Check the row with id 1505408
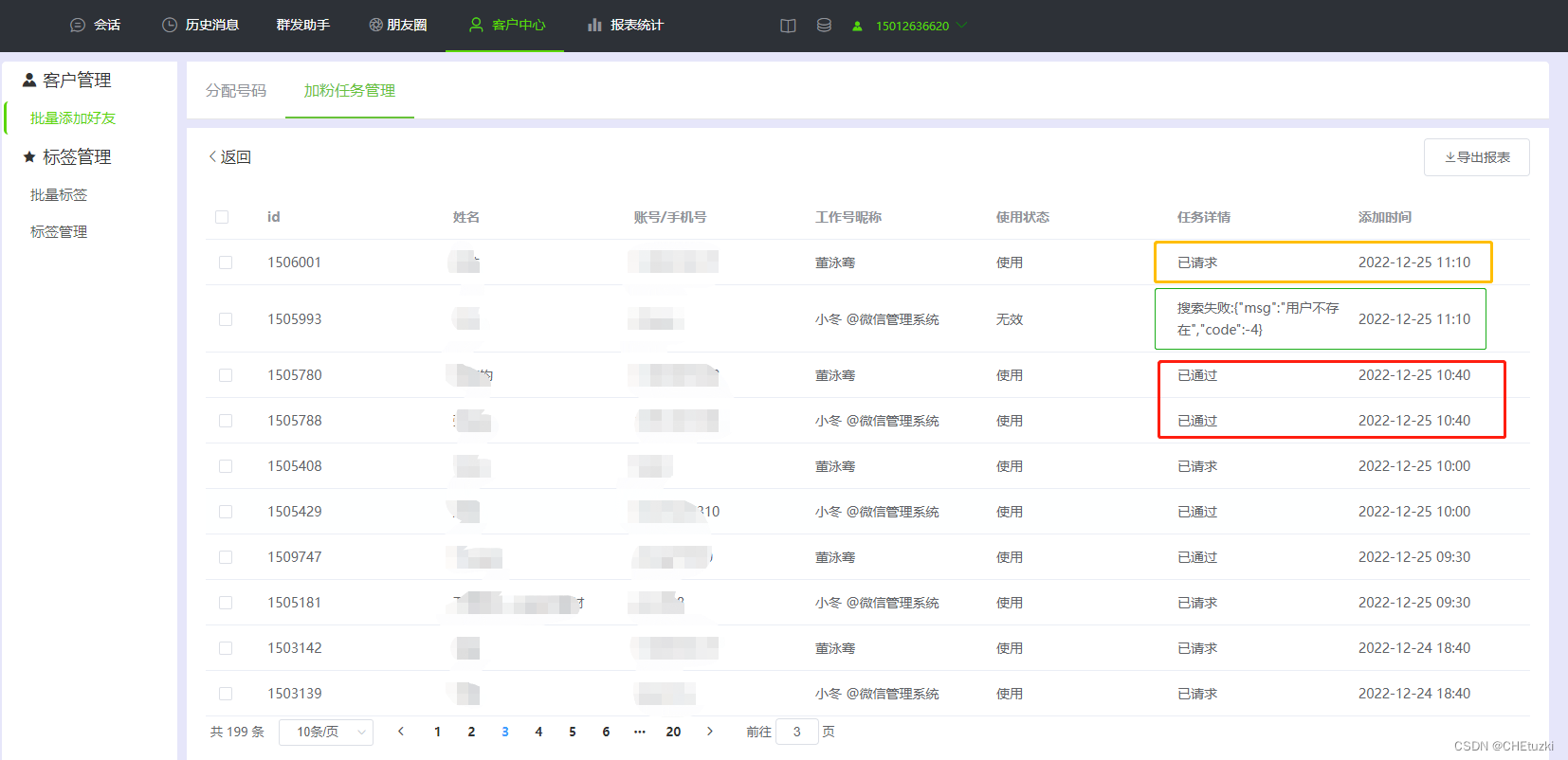Image resolution: width=1568 pixels, height=760 pixels. 226,466
